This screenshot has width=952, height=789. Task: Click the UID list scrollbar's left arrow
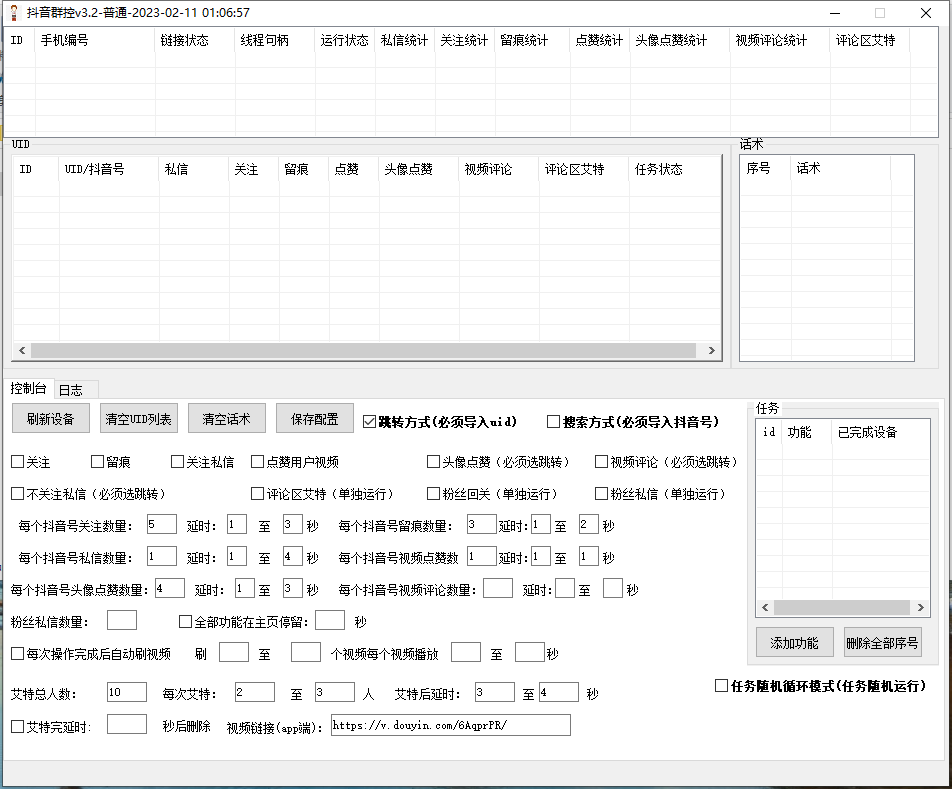click(20, 351)
